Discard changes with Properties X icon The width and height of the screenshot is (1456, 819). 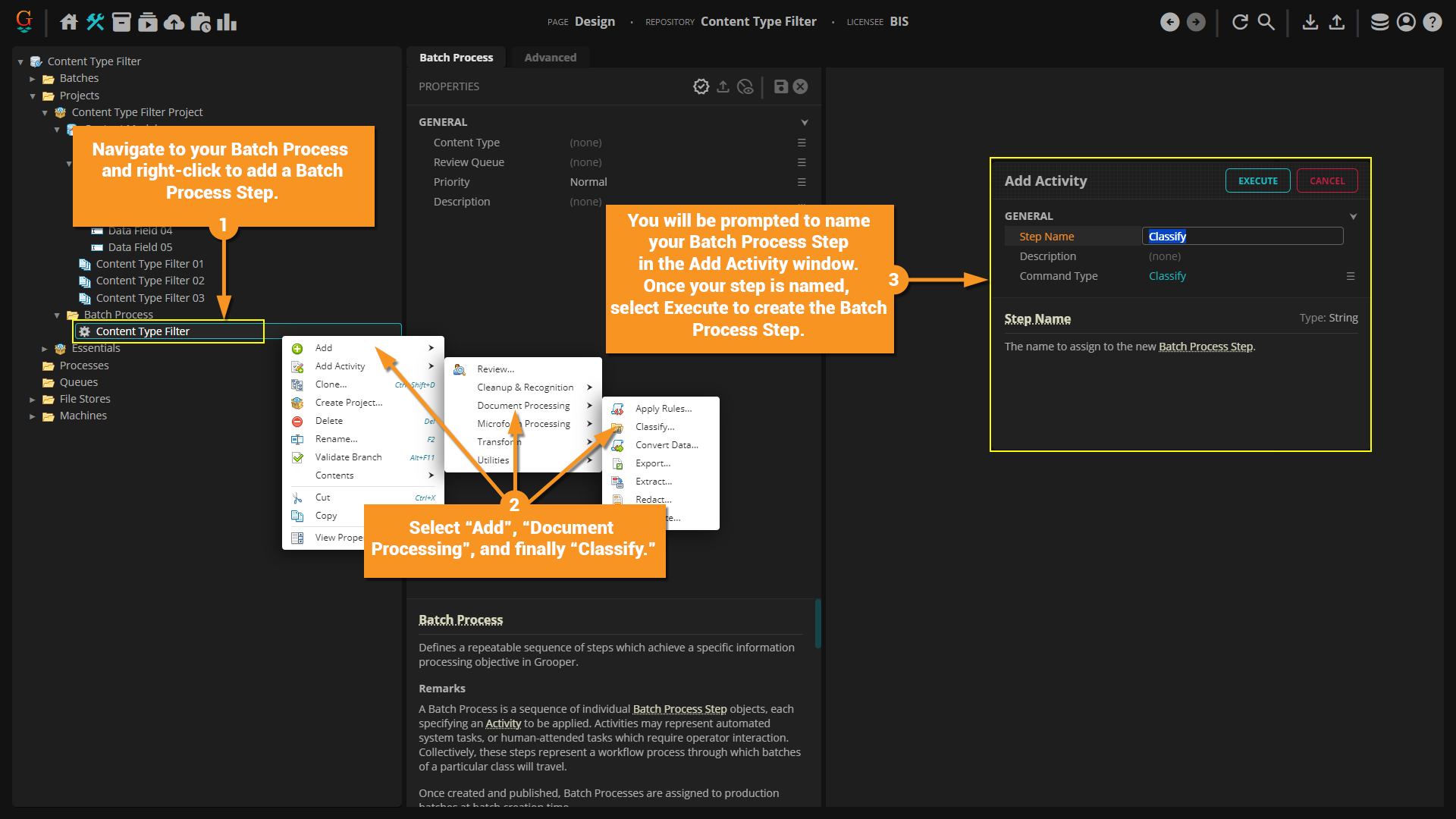(x=800, y=86)
